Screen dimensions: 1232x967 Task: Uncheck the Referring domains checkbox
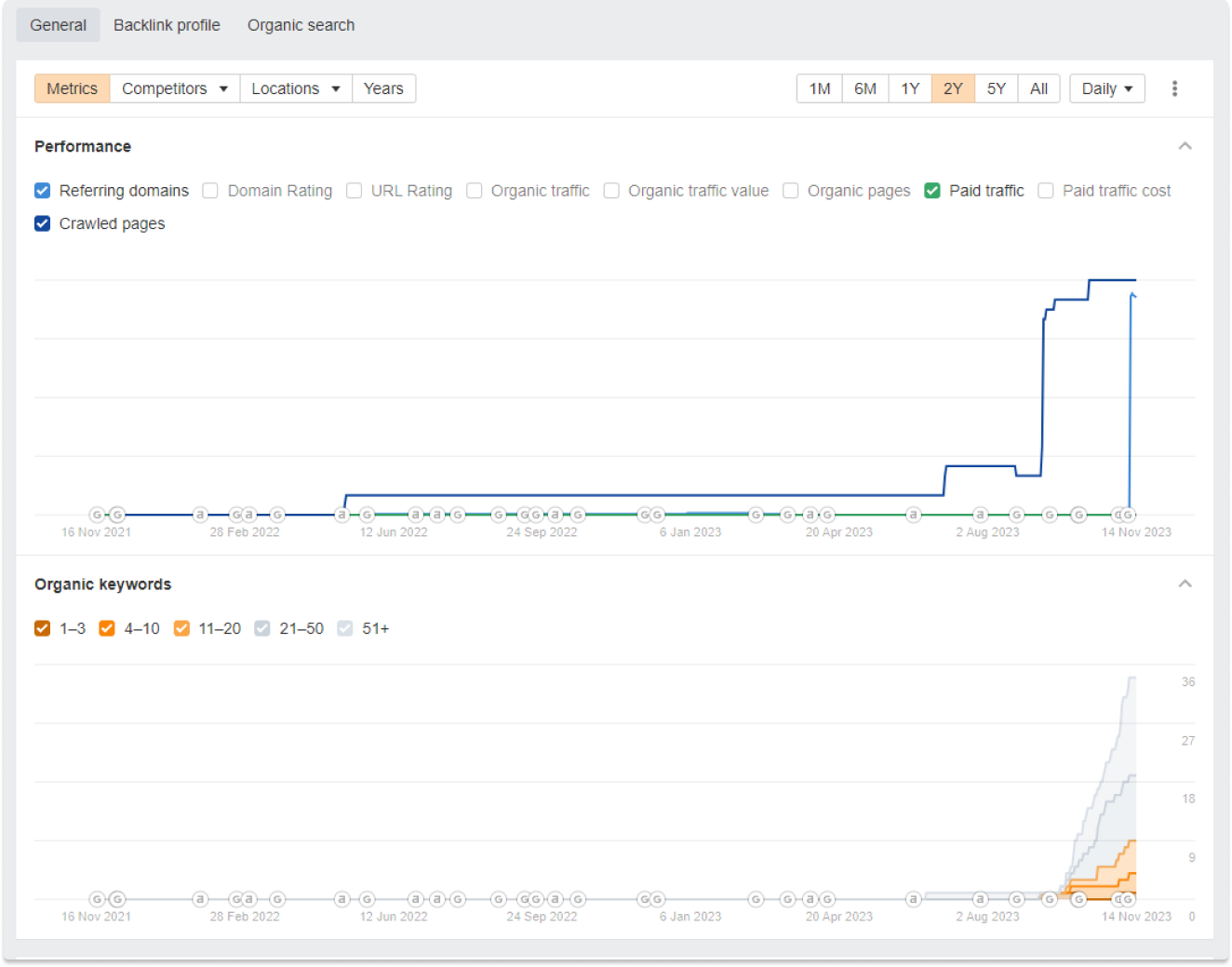(43, 191)
